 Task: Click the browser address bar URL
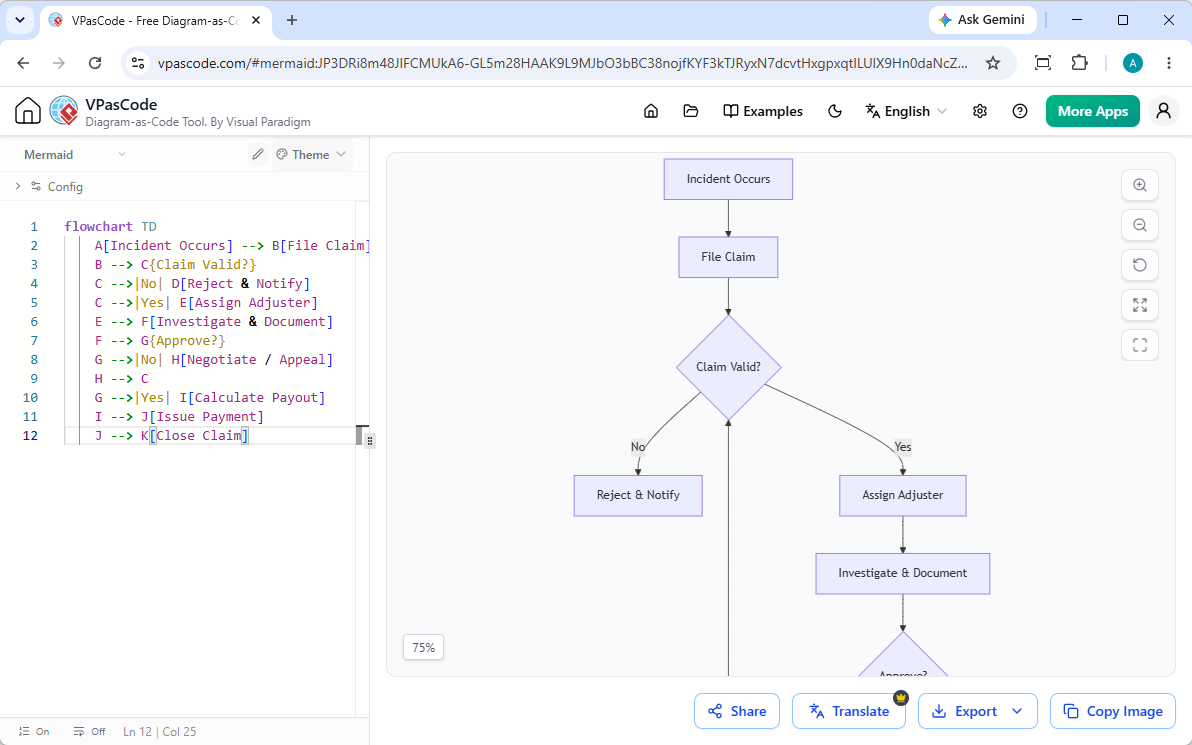pos(563,63)
